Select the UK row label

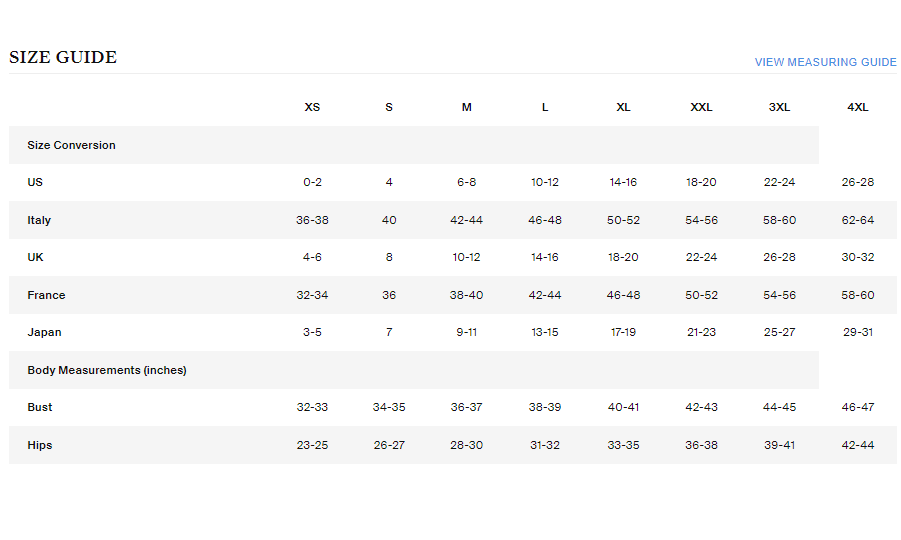(x=36, y=258)
